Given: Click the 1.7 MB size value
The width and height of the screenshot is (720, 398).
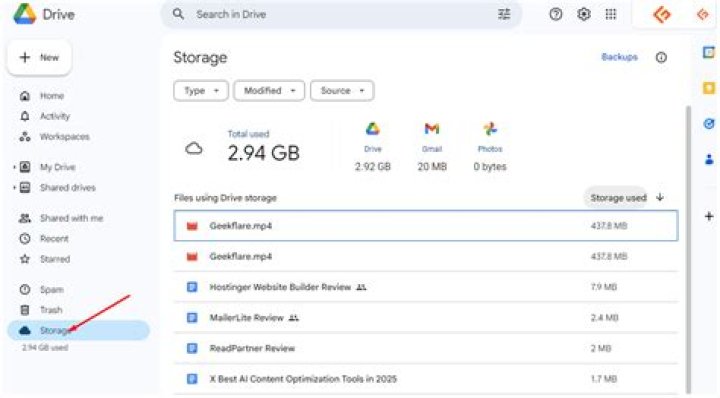Looking at the screenshot, I should pyautogui.click(x=603, y=379).
